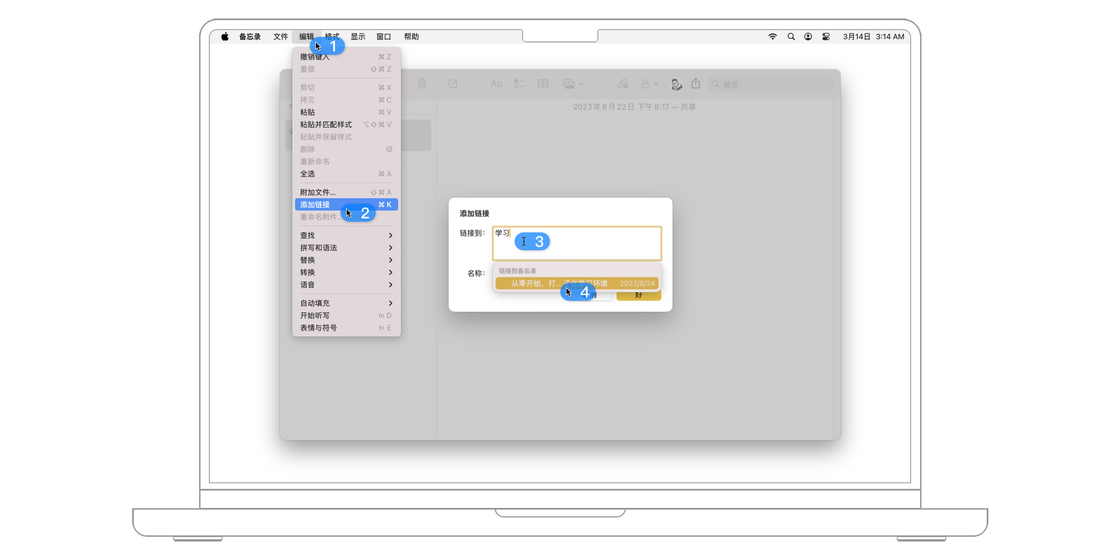Open the Aa text format icon
Viewport: 1120px width, 560px height.
496,84
